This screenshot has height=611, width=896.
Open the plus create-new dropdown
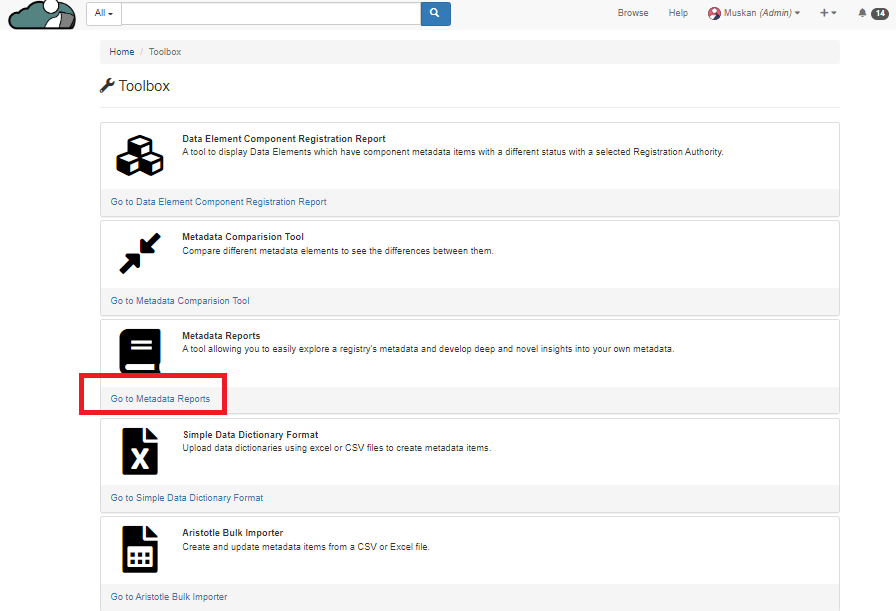pyautogui.click(x=828, y=13)
